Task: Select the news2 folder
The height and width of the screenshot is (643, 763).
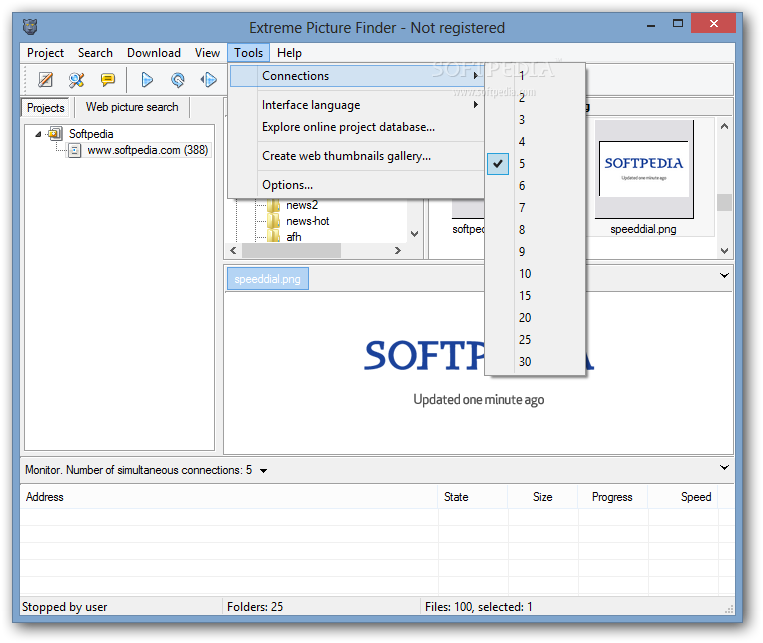Action: tap(302, 205)
